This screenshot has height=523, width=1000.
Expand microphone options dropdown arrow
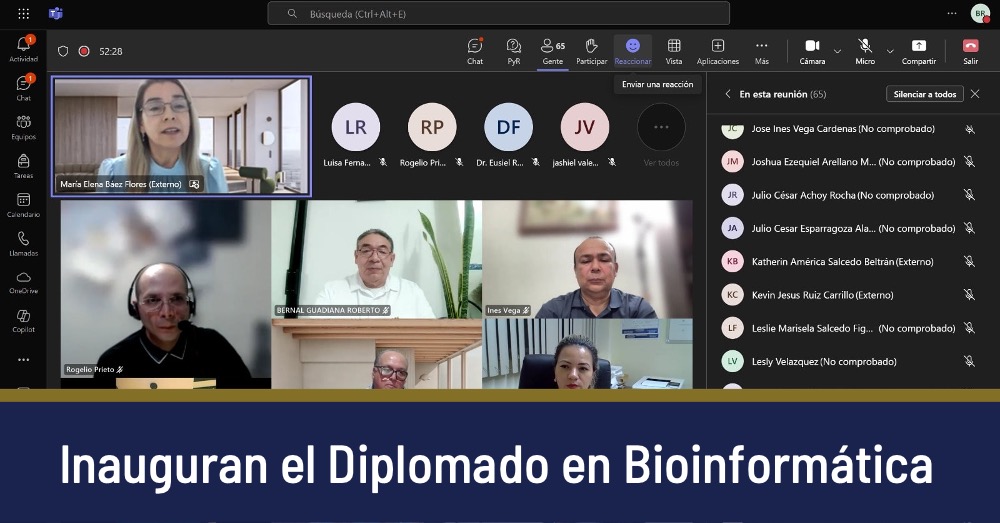click(890, 51)
